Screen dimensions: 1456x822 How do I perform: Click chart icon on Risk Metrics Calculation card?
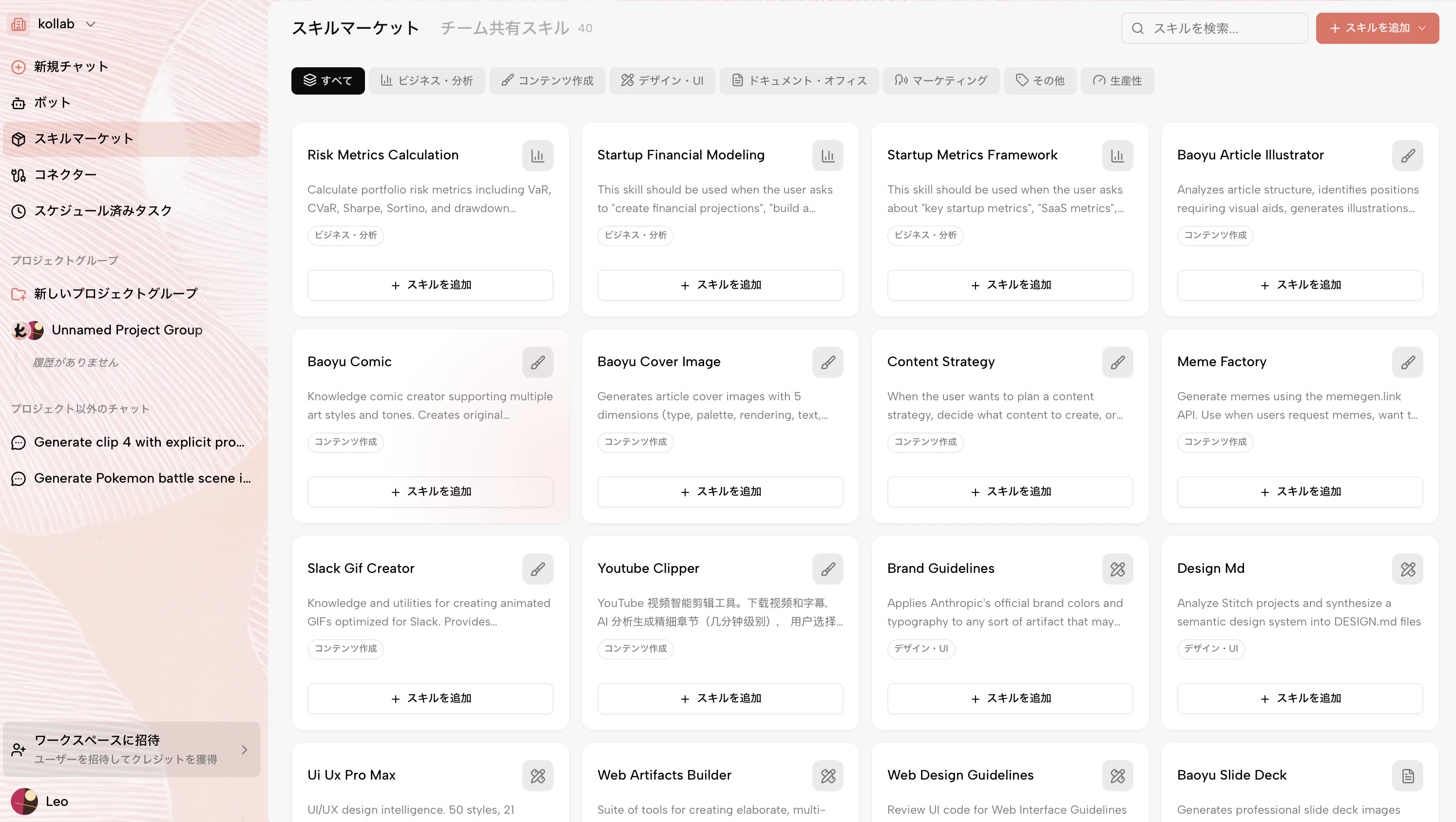pyautogui.click(x=537, y=156)
